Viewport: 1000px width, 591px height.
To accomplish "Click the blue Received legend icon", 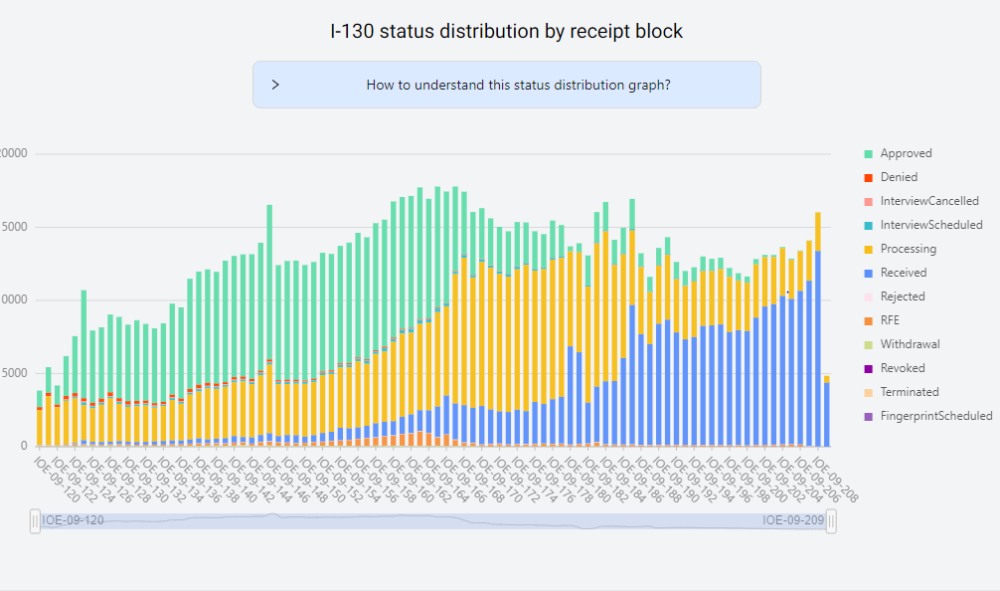I will [868, 273].
